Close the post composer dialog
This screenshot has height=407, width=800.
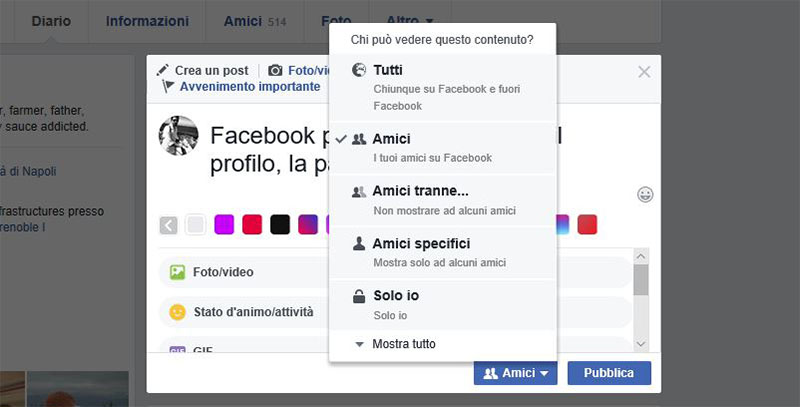644,72
